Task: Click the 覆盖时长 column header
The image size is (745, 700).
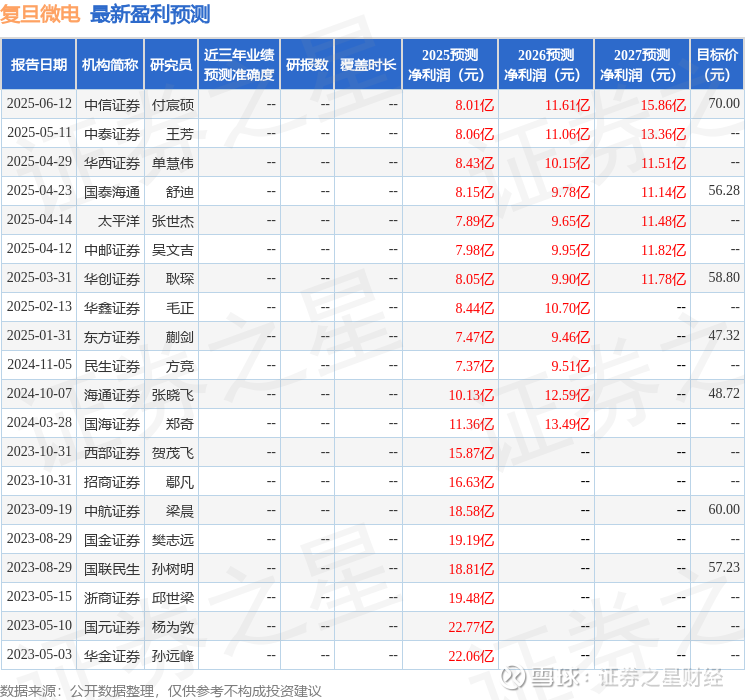Action: pyautogui.click(x=368, y=65)
